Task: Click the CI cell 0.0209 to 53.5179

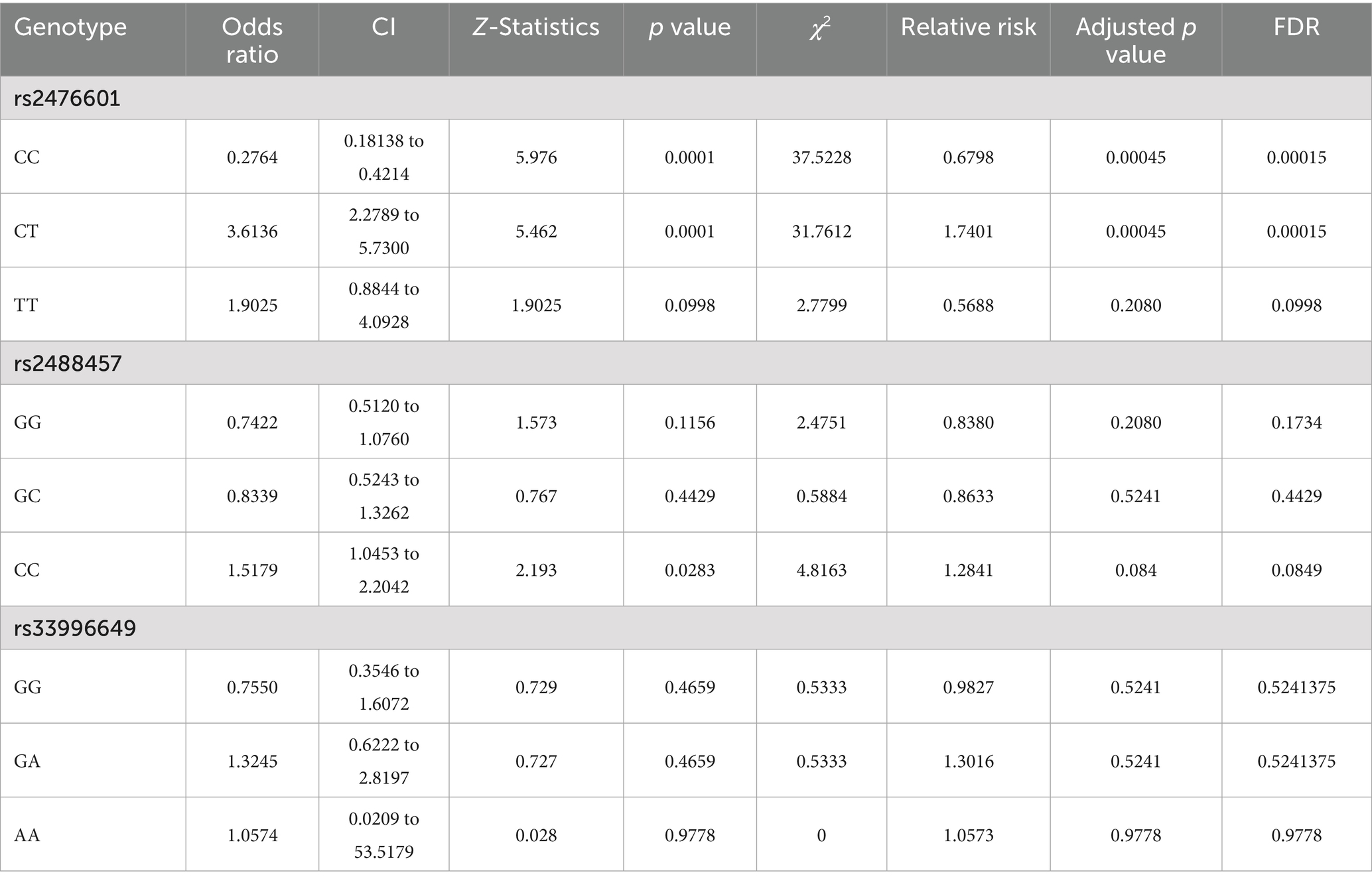Action: coord(383,835)
